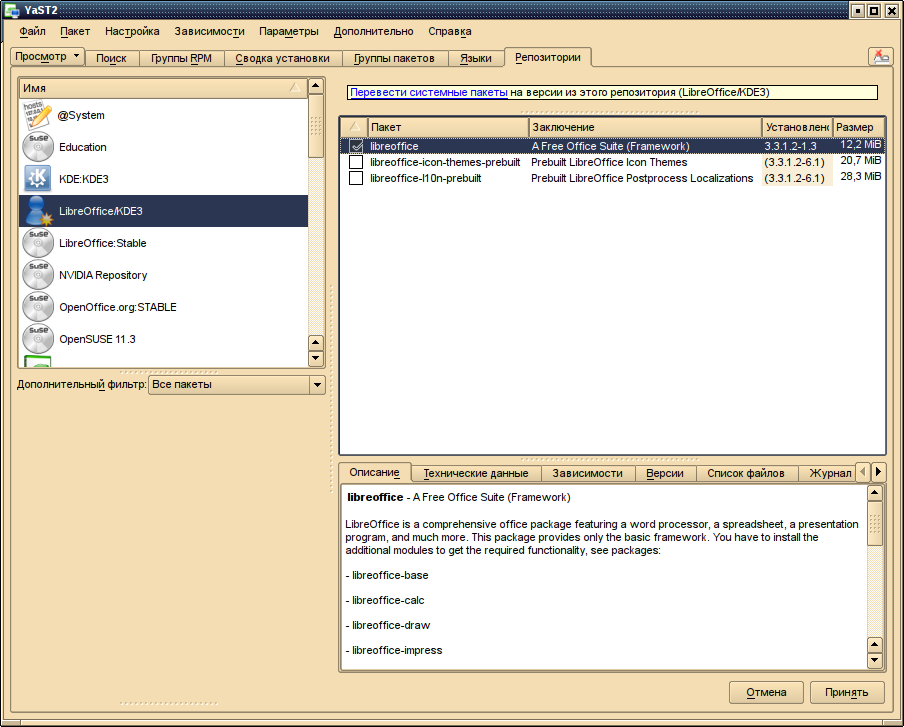This screenshot has width=904, height=727.
Task: Select the LibreOffice:Stable repository name
Action: click(x=103, y=243)
